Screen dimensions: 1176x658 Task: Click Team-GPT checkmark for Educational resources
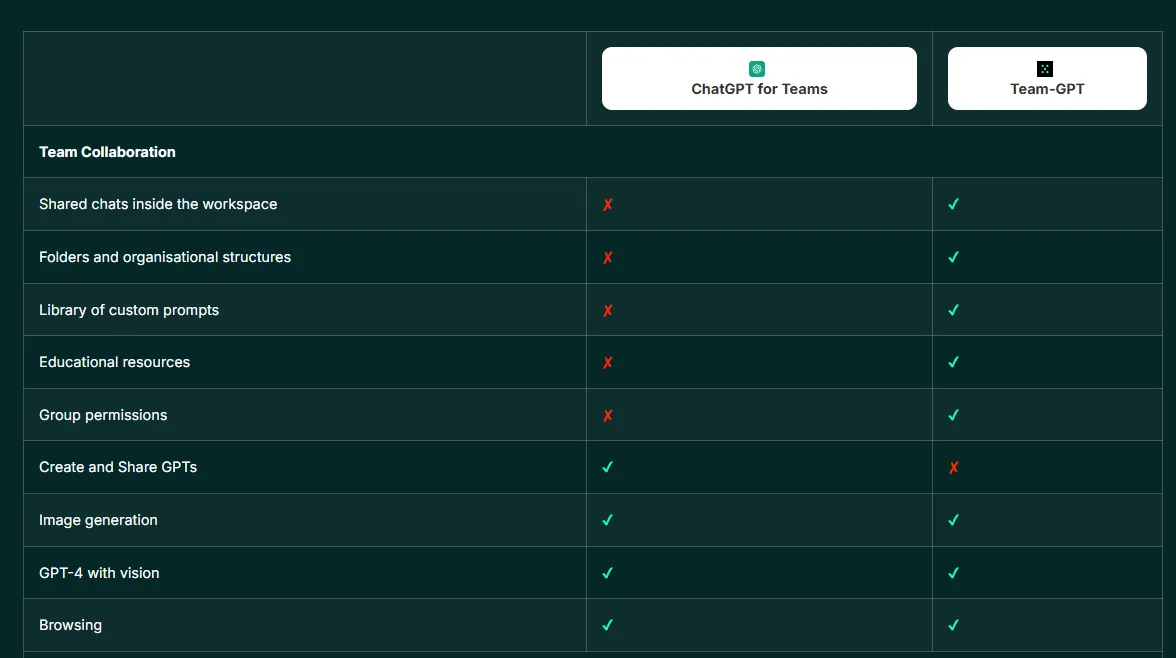[953, 362]
